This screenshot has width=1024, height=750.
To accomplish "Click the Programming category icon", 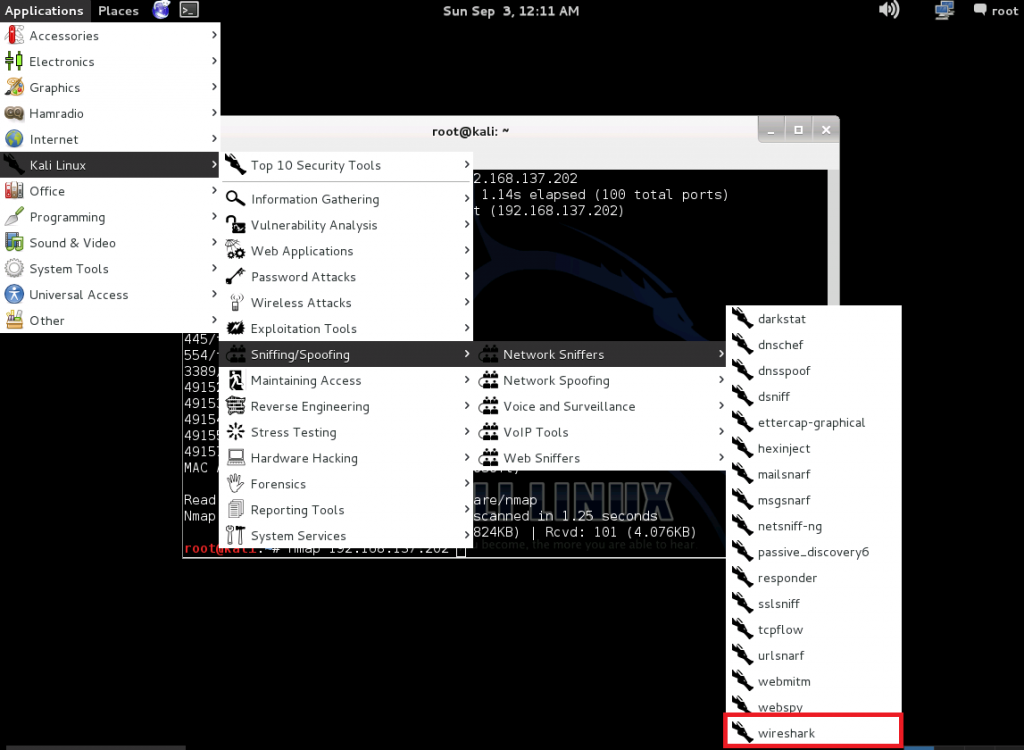I will click(14, 217).
